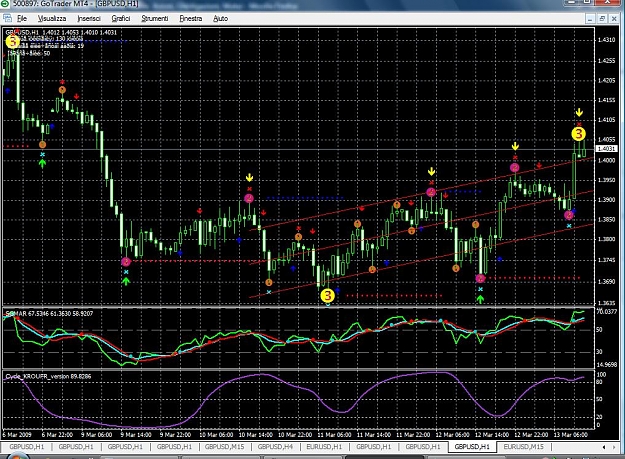The width and height of the screenshot is (625, 459).
Task: Click the current price label 1.4031
Action: tap(606, 149)
